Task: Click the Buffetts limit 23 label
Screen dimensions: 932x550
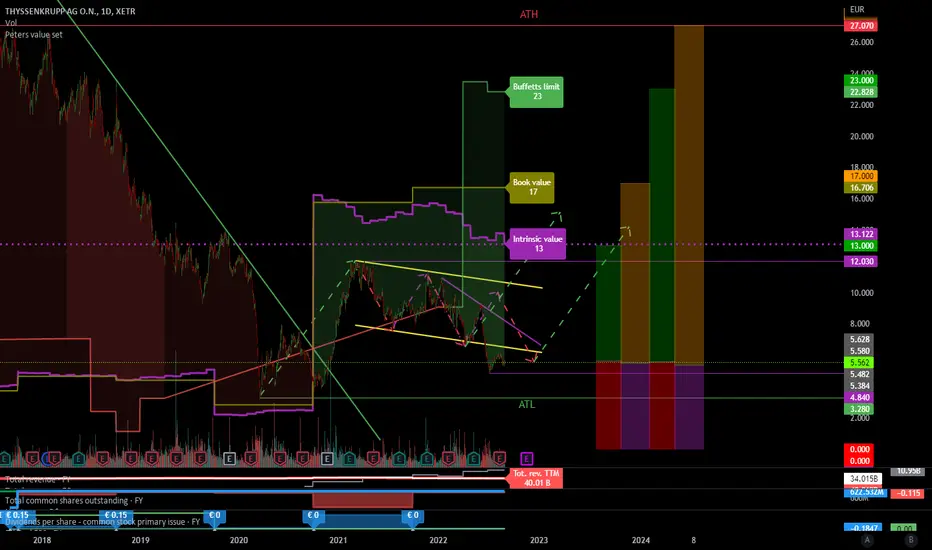Action: 536,92
